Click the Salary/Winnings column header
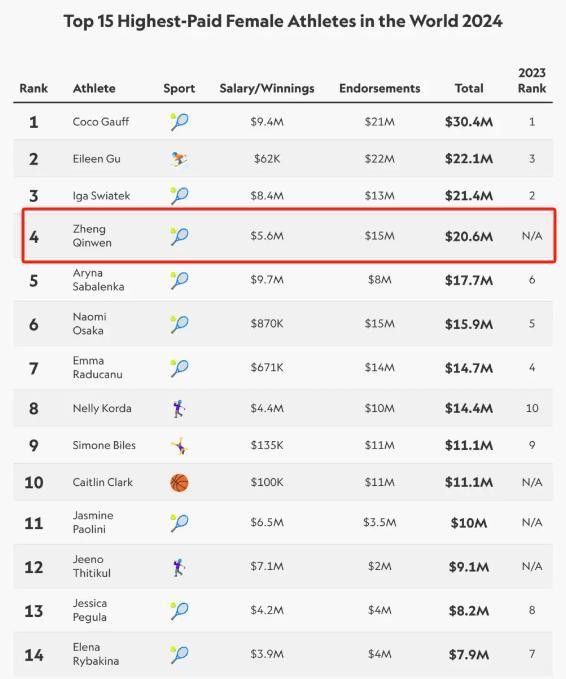The width and height of the screenshot is (566, 679). [267, 88]
